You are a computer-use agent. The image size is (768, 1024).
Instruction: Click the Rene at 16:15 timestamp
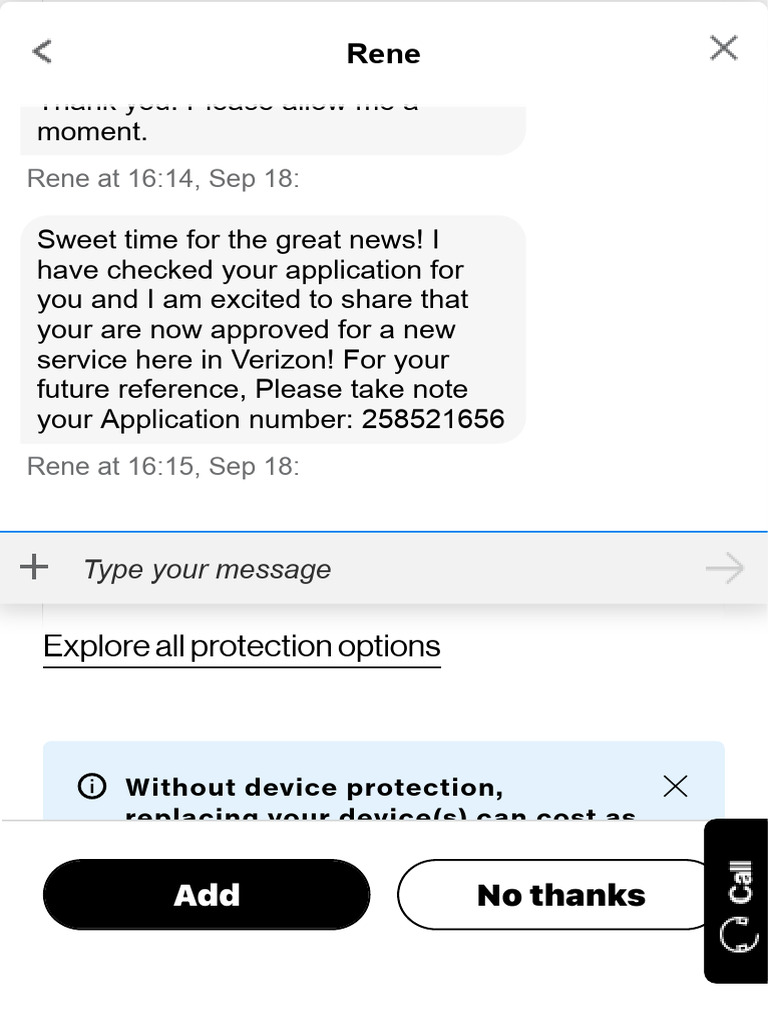tap(163, 466)
